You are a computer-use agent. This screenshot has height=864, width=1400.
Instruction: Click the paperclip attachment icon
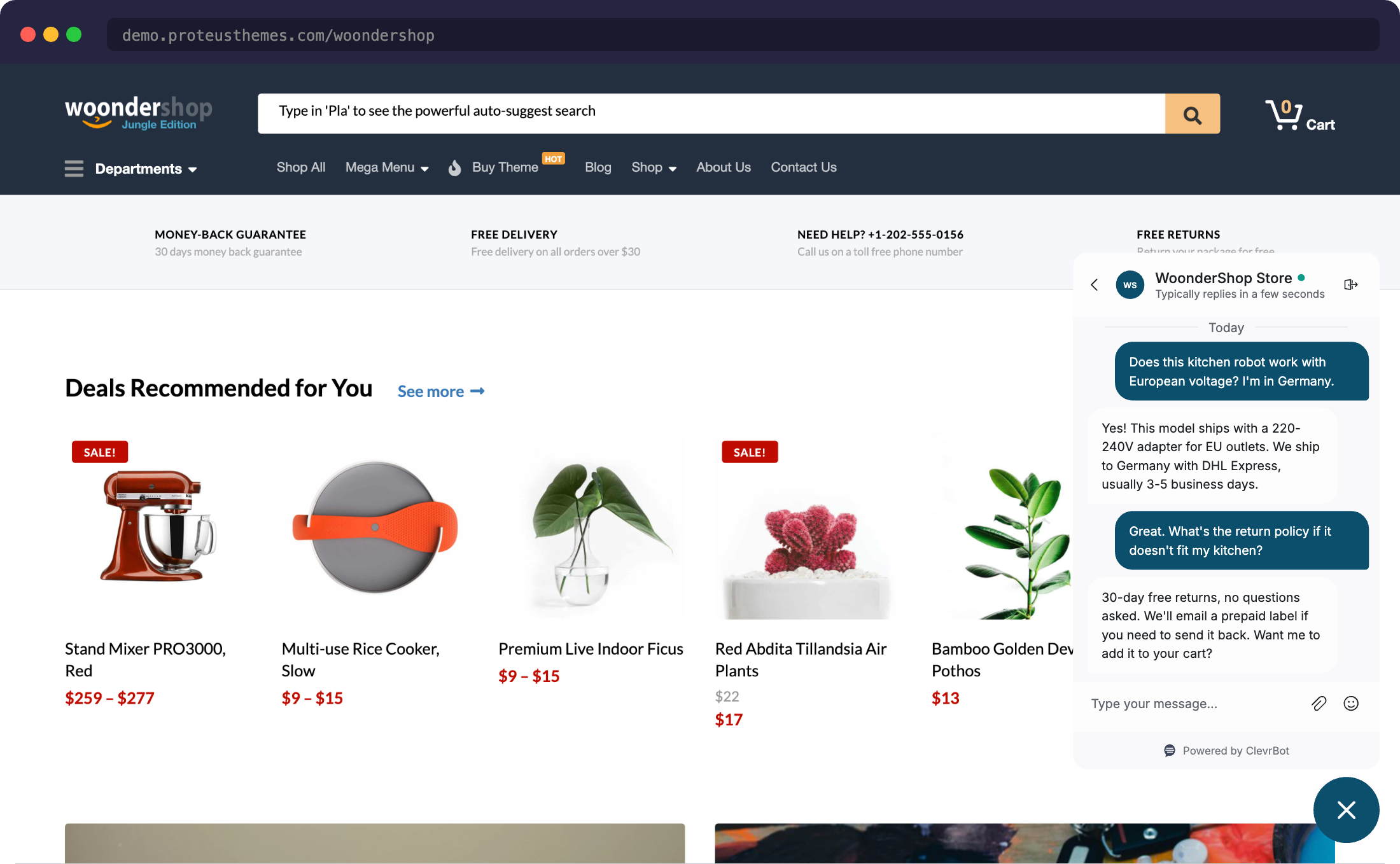[x=1319, y=703]
